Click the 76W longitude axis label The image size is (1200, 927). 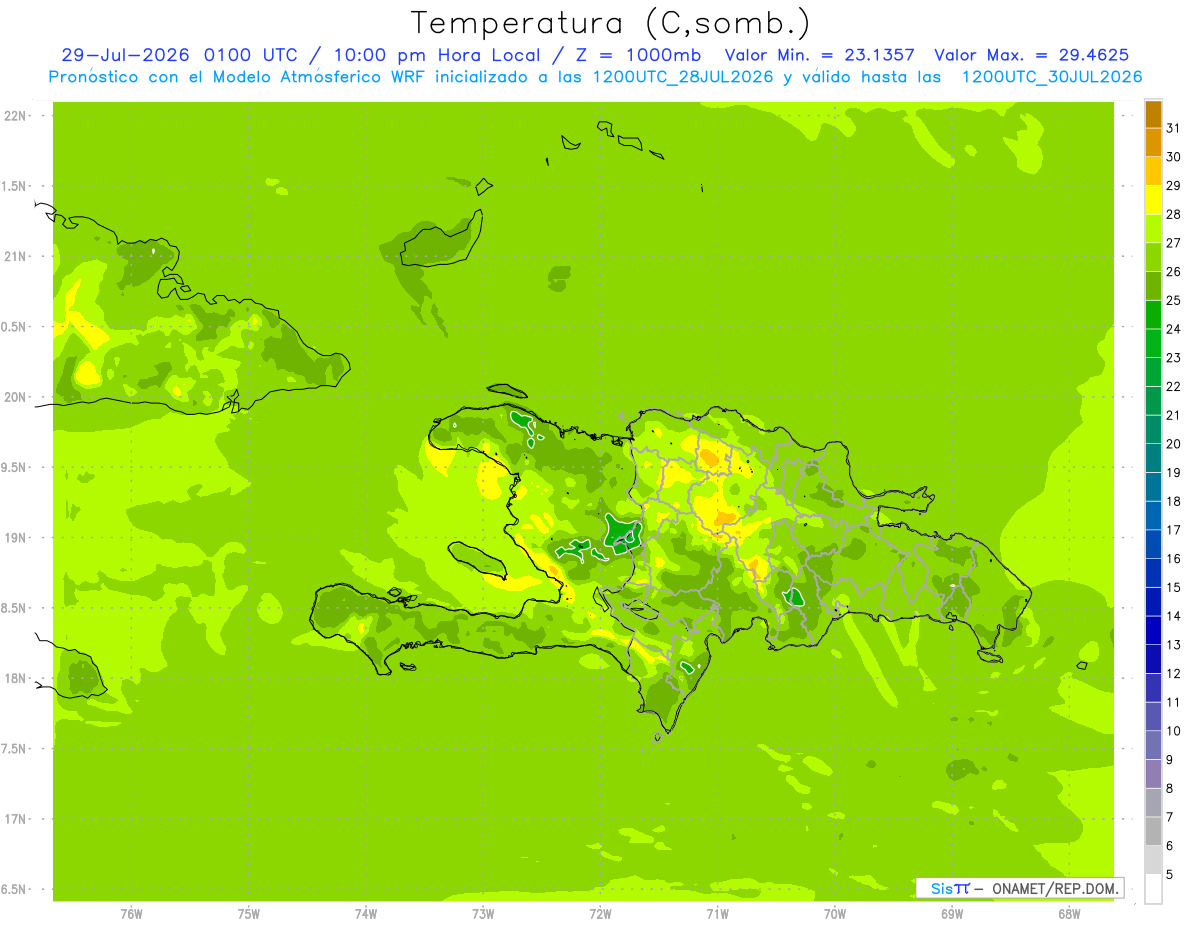click(131, 915)
